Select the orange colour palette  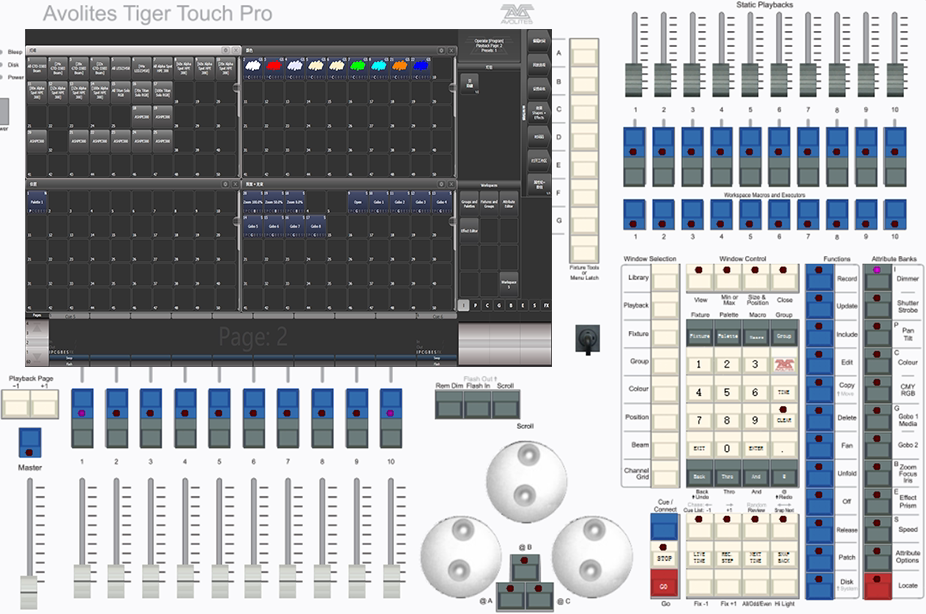[x=399, y=68]
